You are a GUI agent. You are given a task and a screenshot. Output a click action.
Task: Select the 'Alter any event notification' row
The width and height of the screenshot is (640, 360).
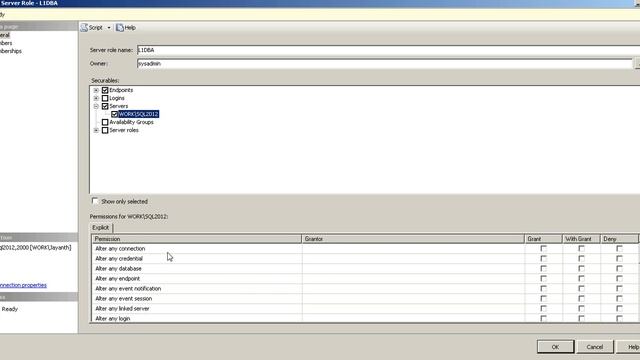pos(365,289)
